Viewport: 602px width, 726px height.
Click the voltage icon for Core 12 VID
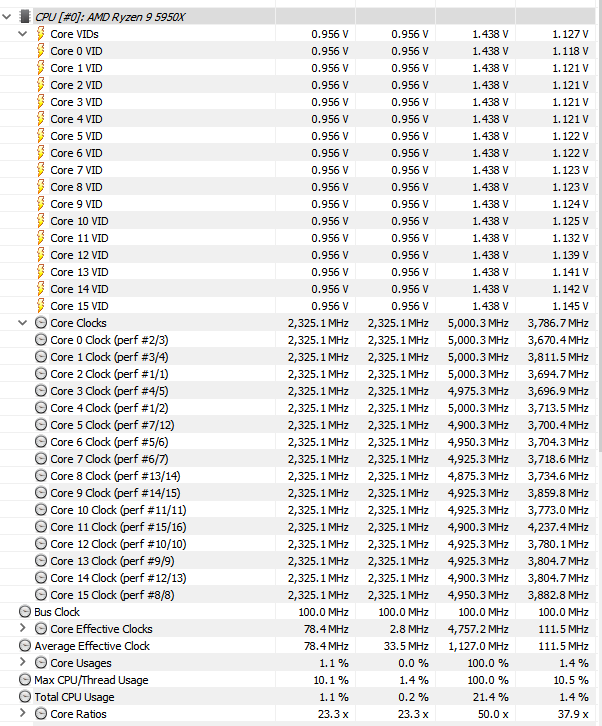[x=41, y=255]
